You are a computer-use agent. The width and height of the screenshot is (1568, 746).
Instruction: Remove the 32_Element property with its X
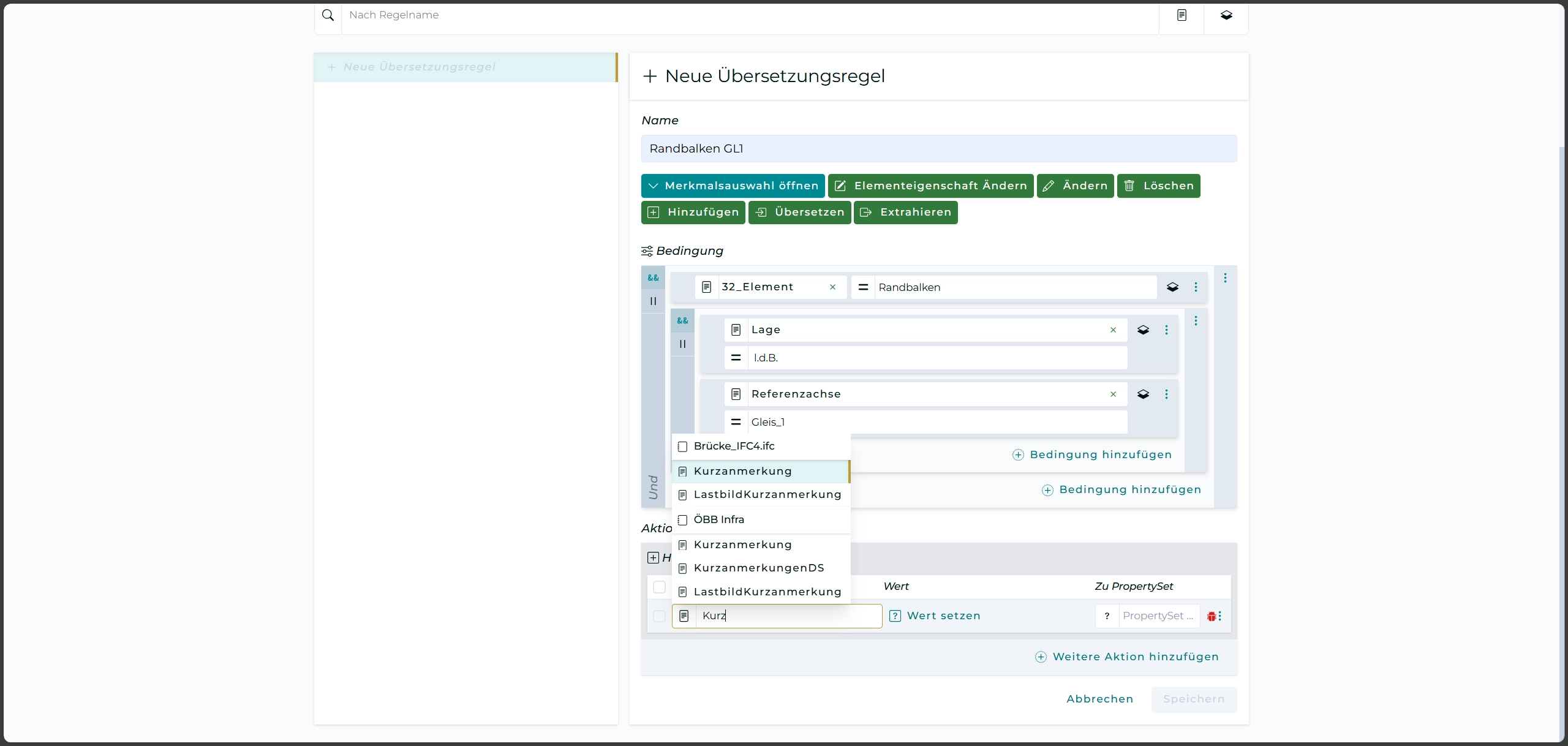[x=832, y=287]
